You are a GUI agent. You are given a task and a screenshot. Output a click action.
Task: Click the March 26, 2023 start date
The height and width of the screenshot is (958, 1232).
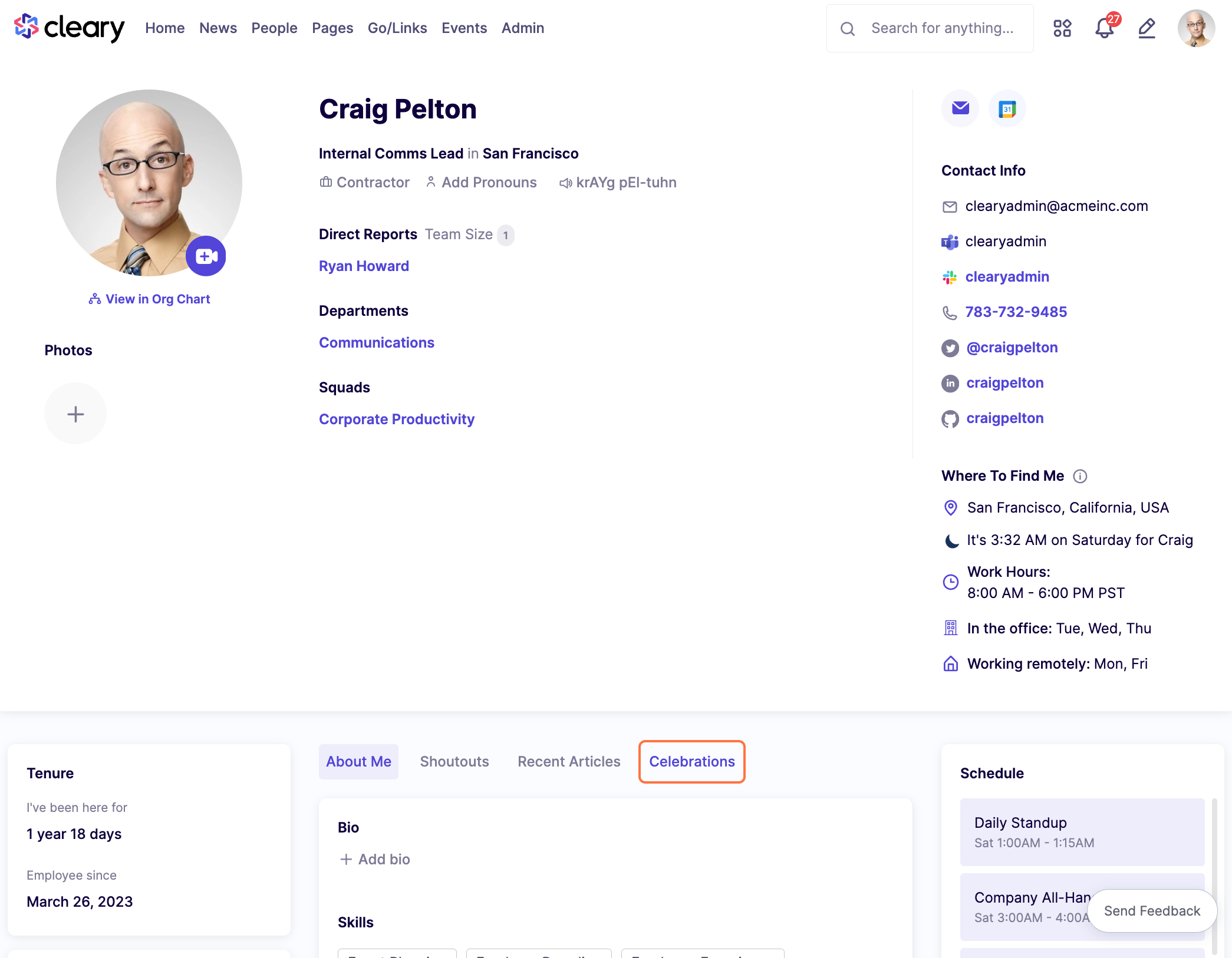(x=80, y=902)
